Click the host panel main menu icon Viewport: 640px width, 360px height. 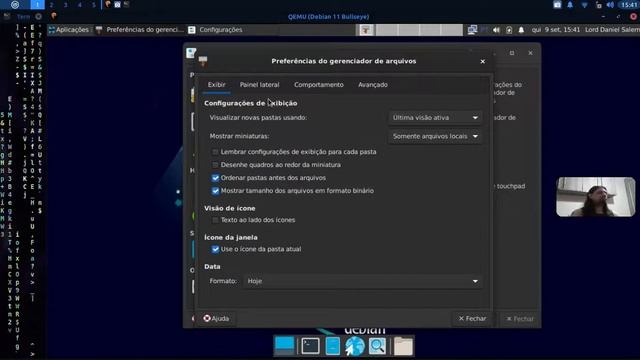pos(15,5)
